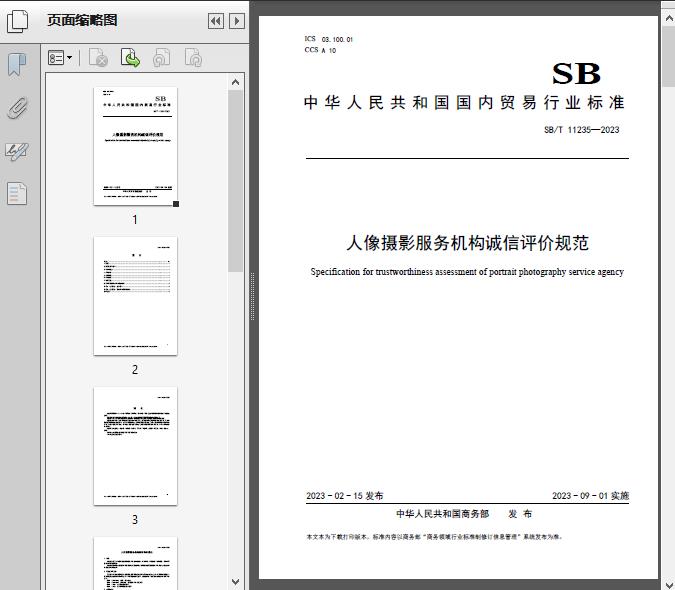Click the thumbnail pane scrollbar thumb

tap(235, 181)
